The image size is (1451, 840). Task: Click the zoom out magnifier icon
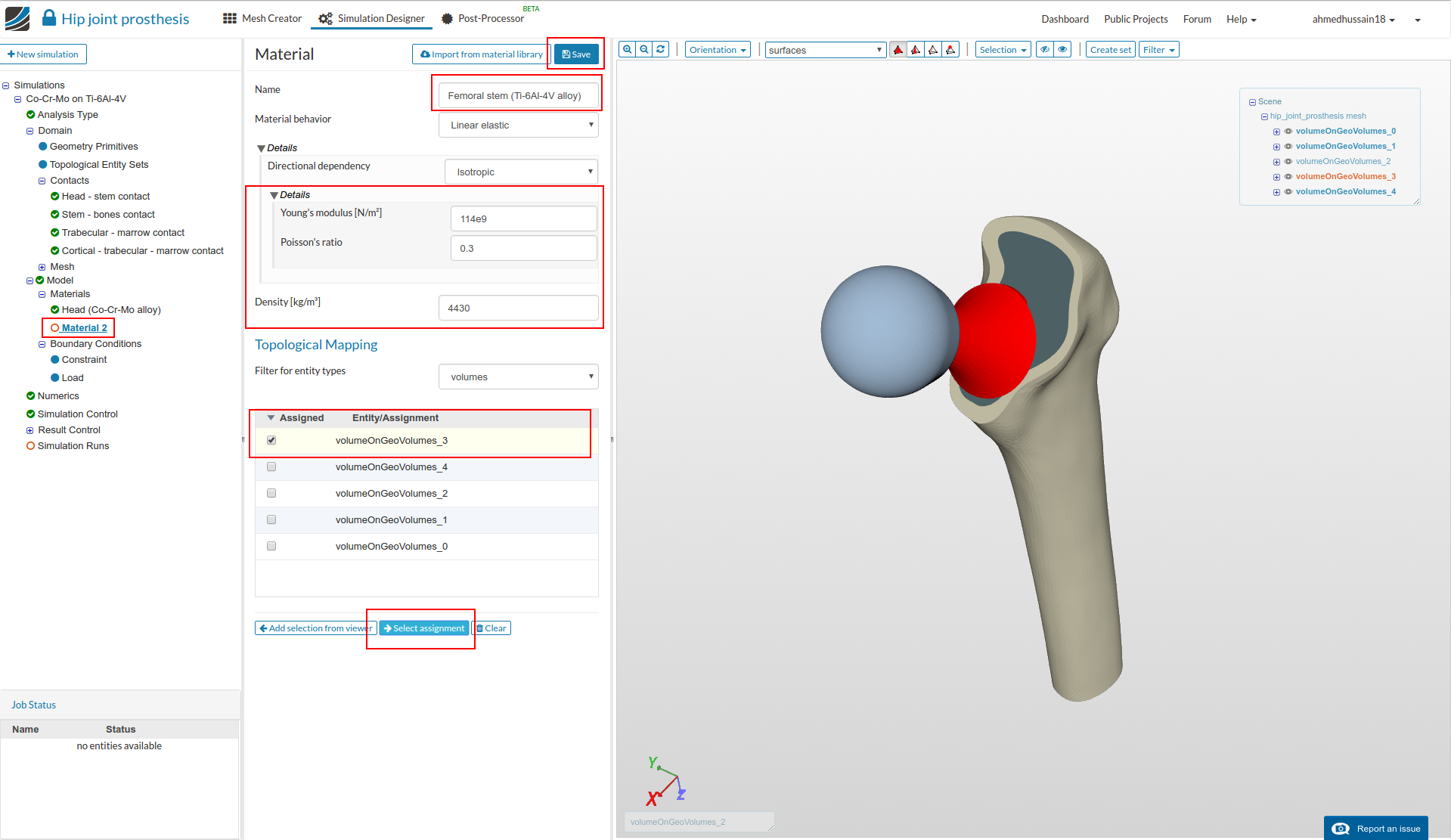[643, 50]
